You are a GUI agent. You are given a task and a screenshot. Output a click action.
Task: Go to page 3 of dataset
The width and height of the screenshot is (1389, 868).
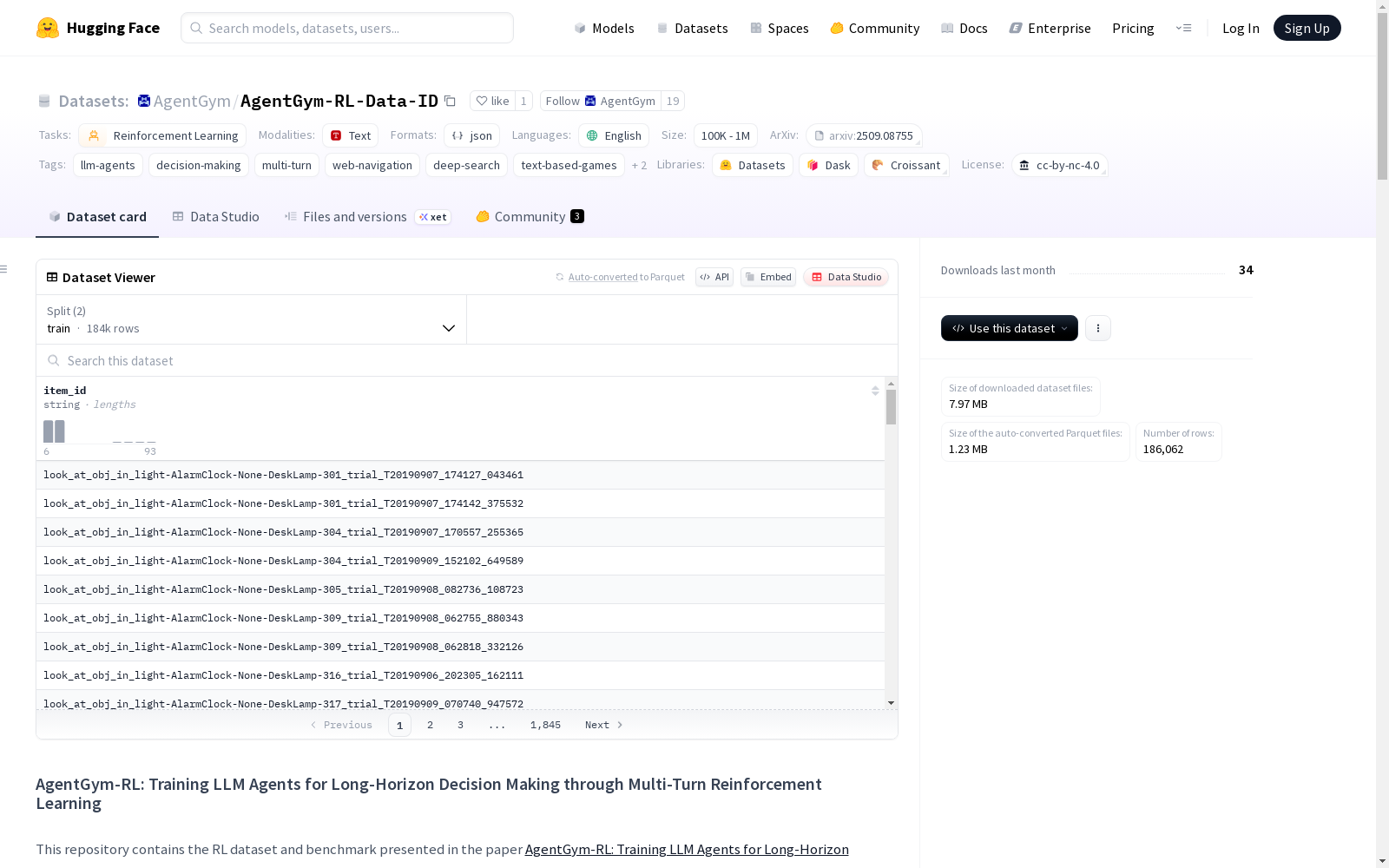click(460, 725)
